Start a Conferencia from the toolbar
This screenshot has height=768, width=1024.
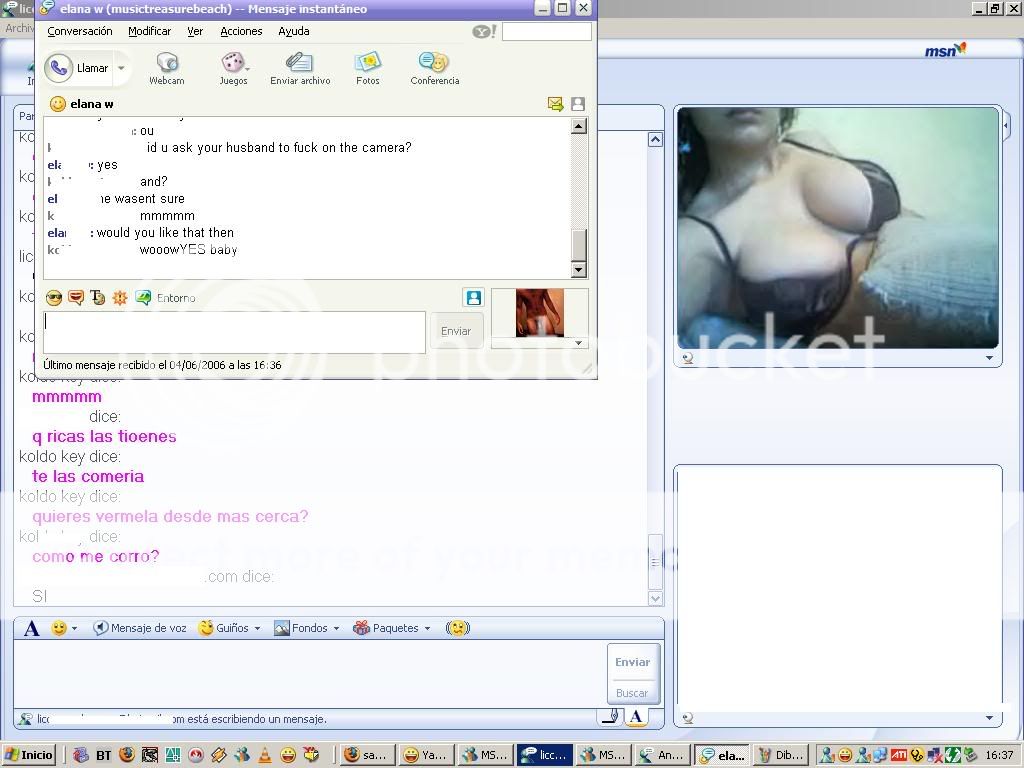pos(434,63)
